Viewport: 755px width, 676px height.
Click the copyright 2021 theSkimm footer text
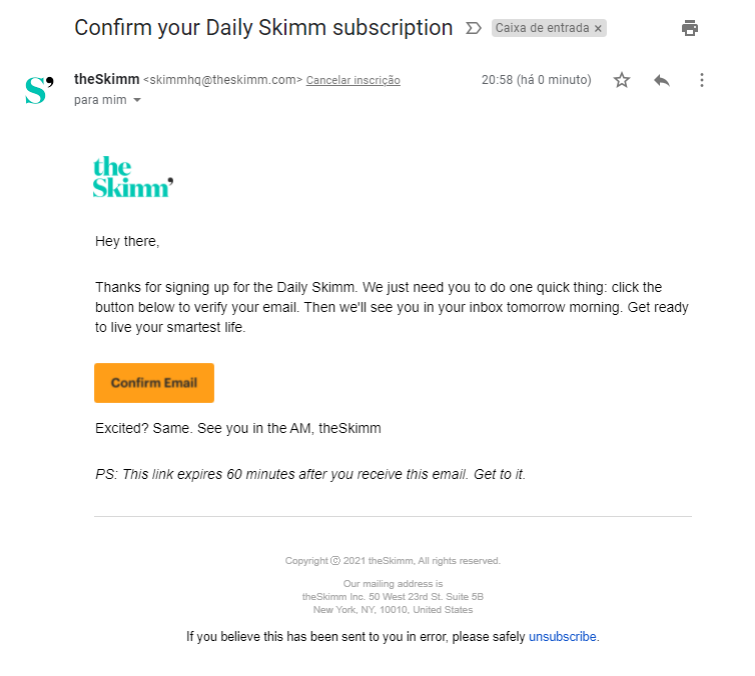(392, 560)
